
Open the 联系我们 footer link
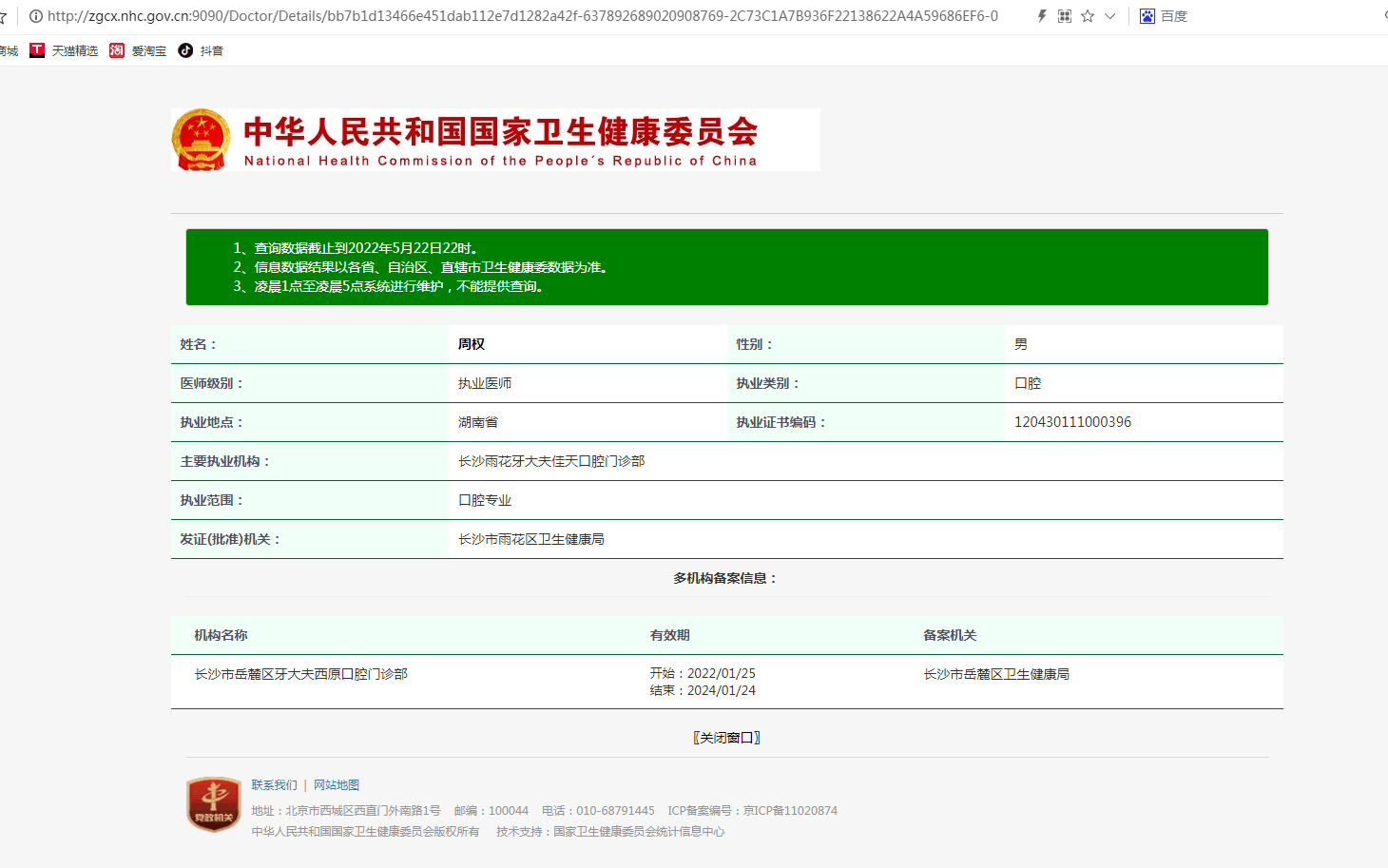coord(274,785)
